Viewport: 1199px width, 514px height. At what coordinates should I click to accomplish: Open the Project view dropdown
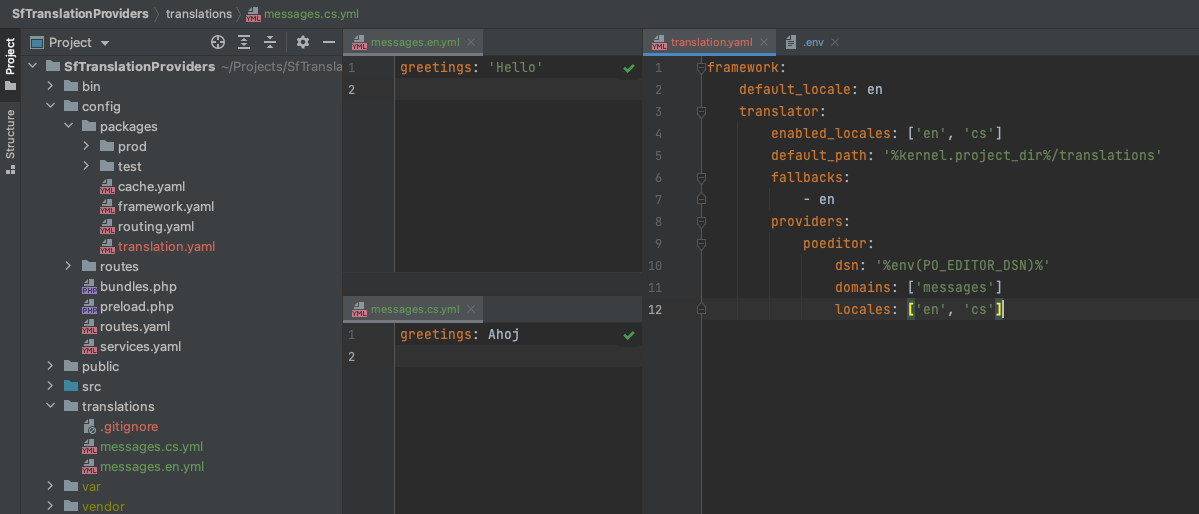105,43
